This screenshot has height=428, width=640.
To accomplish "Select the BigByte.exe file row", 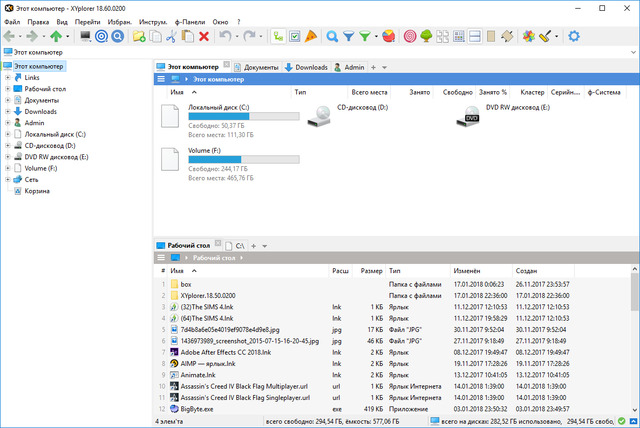I will [201, 409].
